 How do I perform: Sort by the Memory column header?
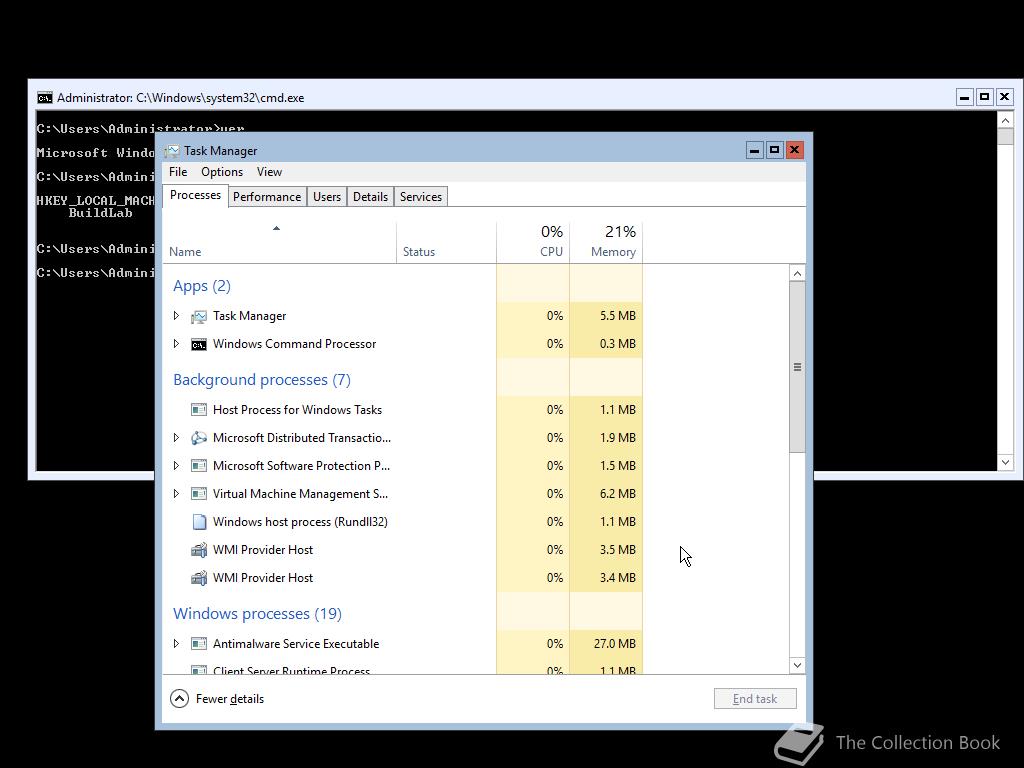pos(607,243)
